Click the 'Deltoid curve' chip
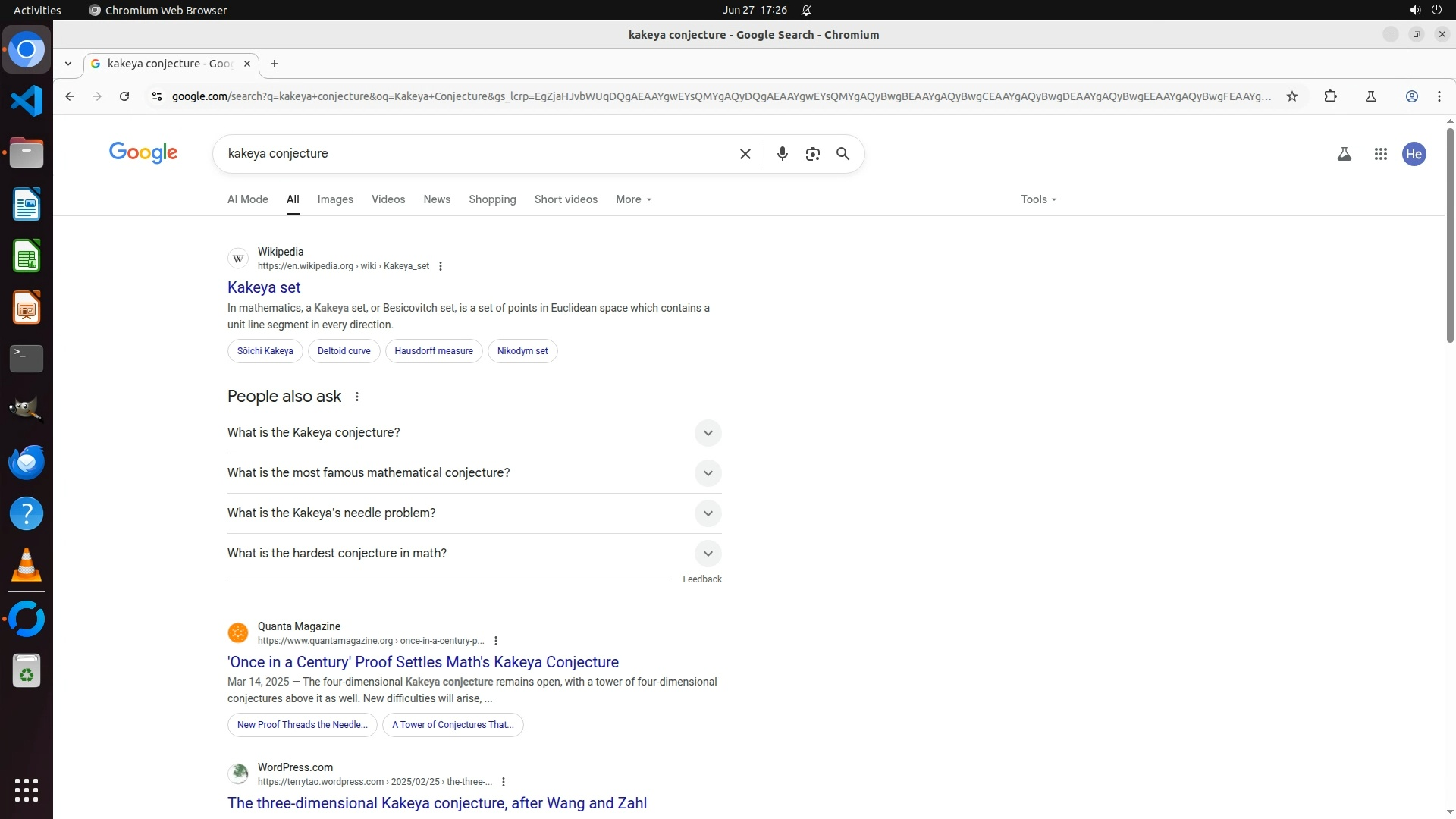 344,351
